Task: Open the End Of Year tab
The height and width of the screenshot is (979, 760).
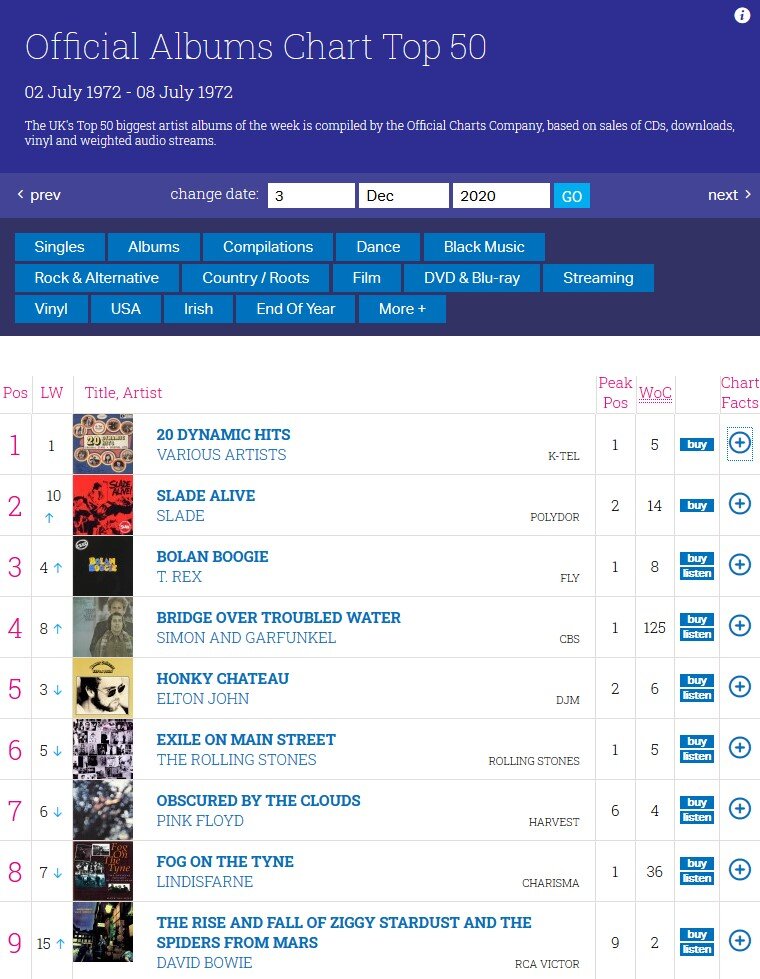Action: pos(295,309)
